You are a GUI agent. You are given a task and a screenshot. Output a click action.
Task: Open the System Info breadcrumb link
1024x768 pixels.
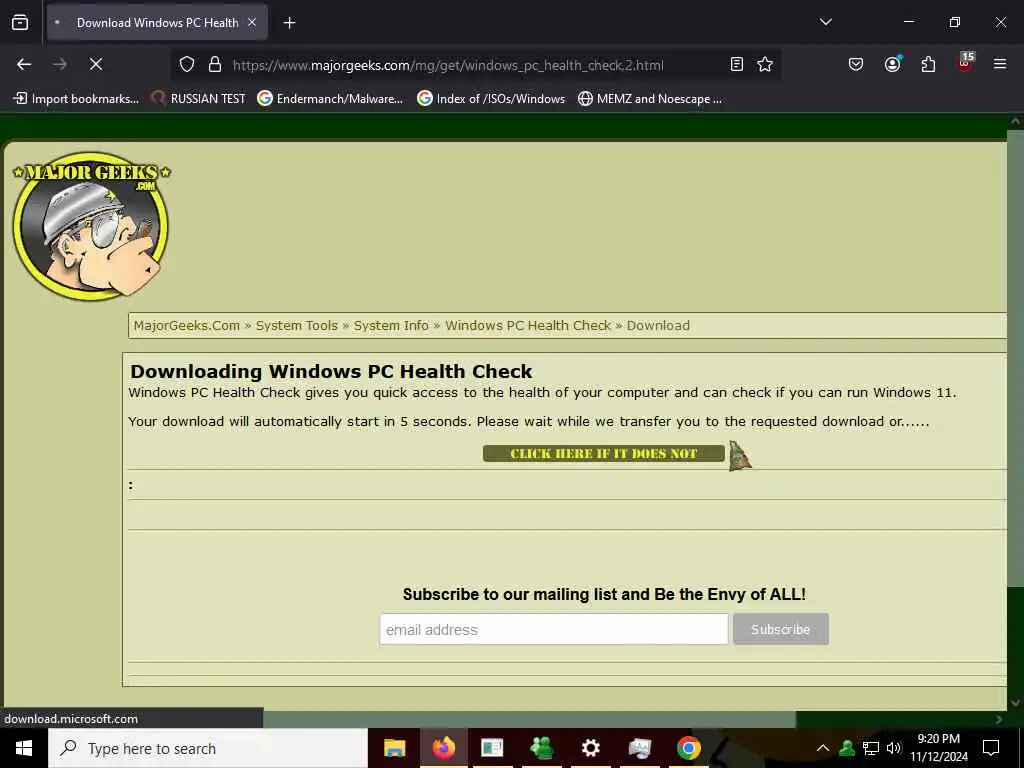coord(391,325)
